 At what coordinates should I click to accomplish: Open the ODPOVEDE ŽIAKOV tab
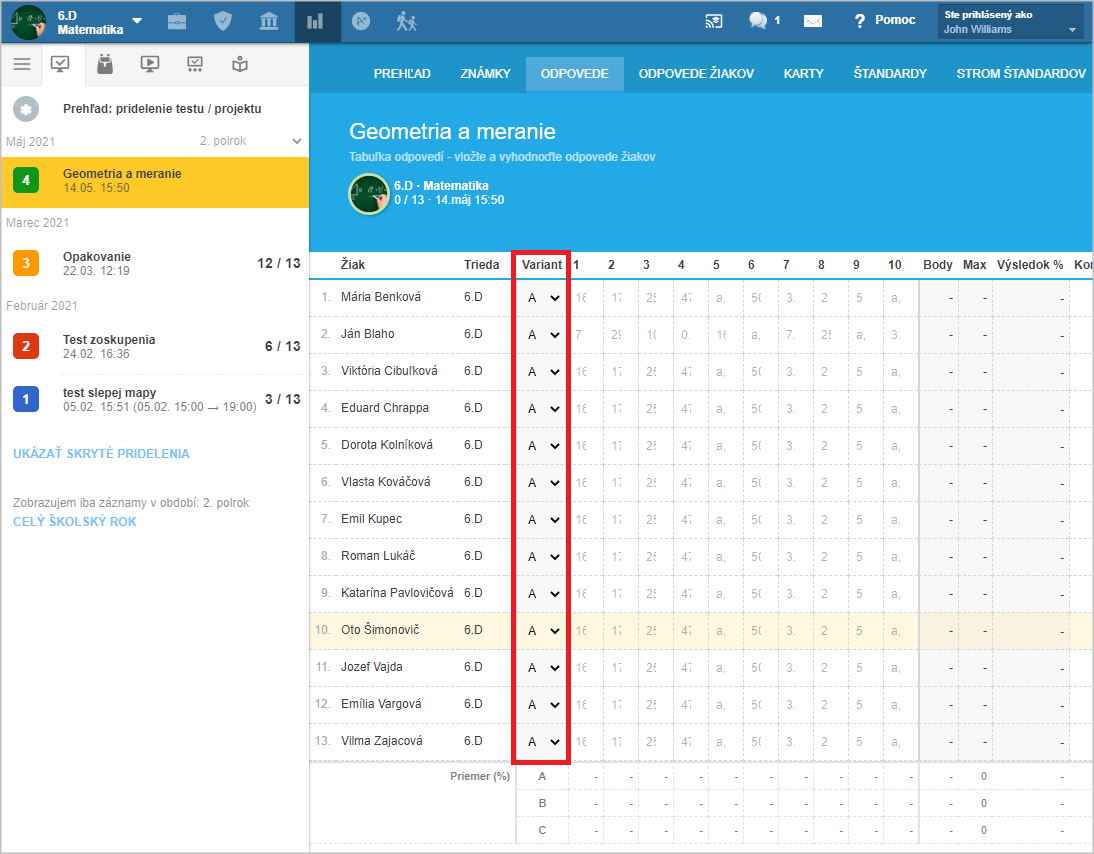click(x=696, y=74)
